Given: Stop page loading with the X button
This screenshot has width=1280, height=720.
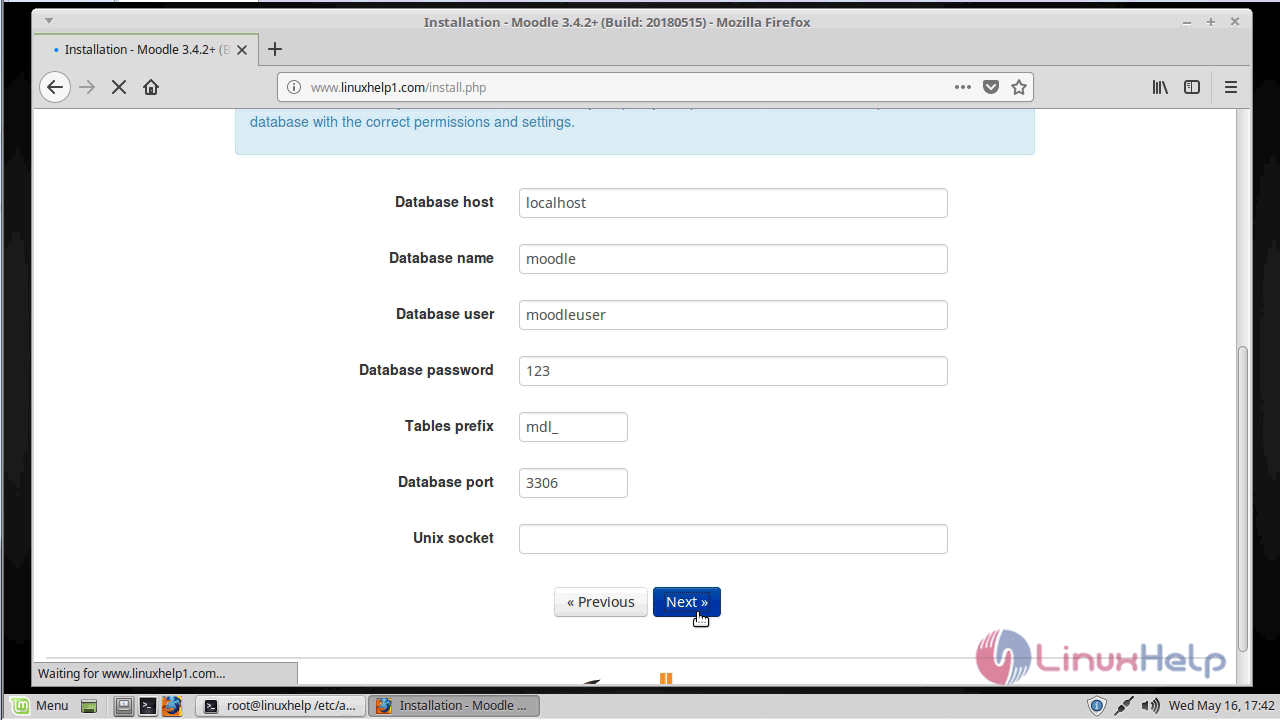Looking at the screenshot, I should click(119, 87).
